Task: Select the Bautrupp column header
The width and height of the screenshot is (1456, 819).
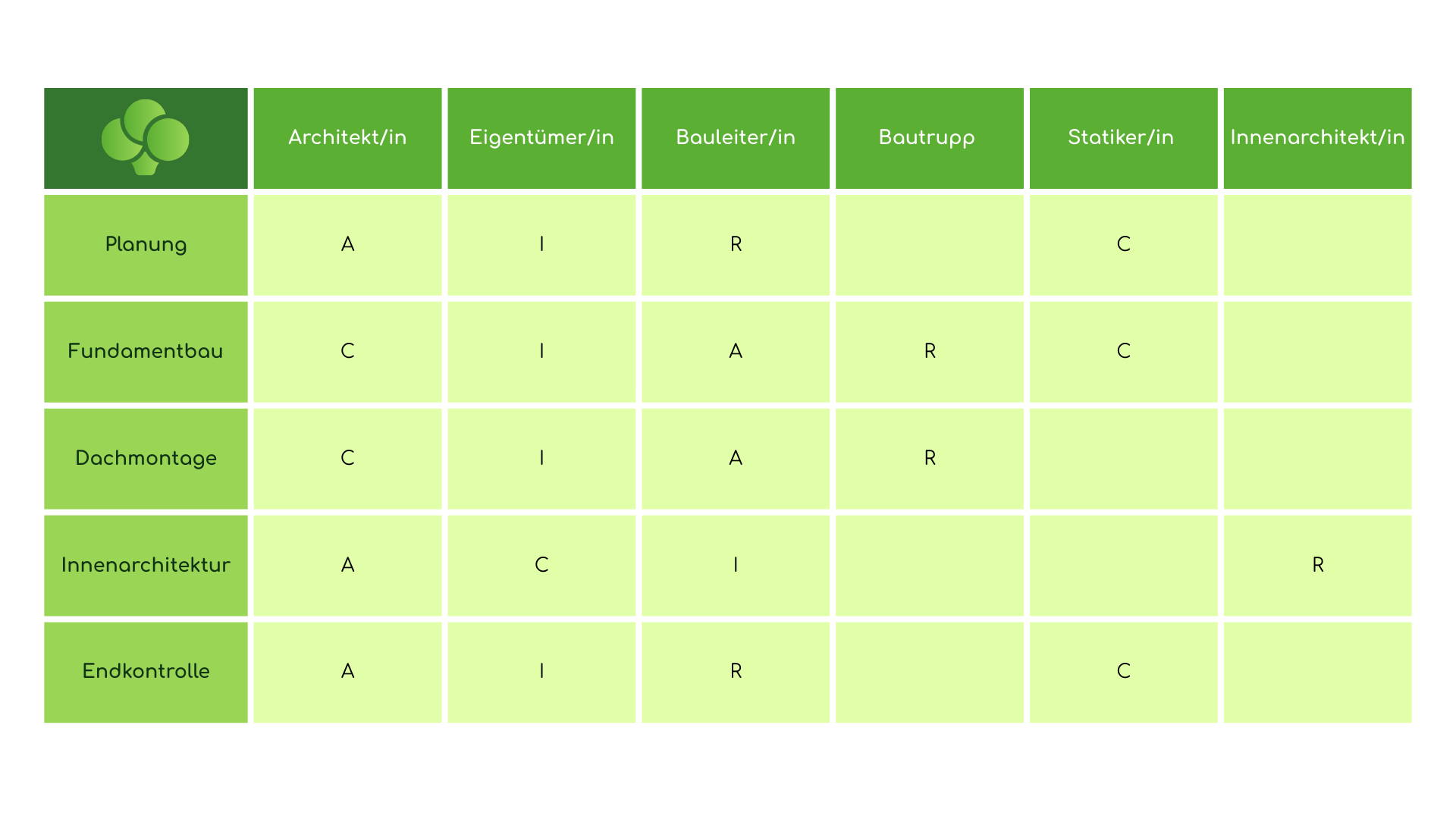Action: [929, 137]
